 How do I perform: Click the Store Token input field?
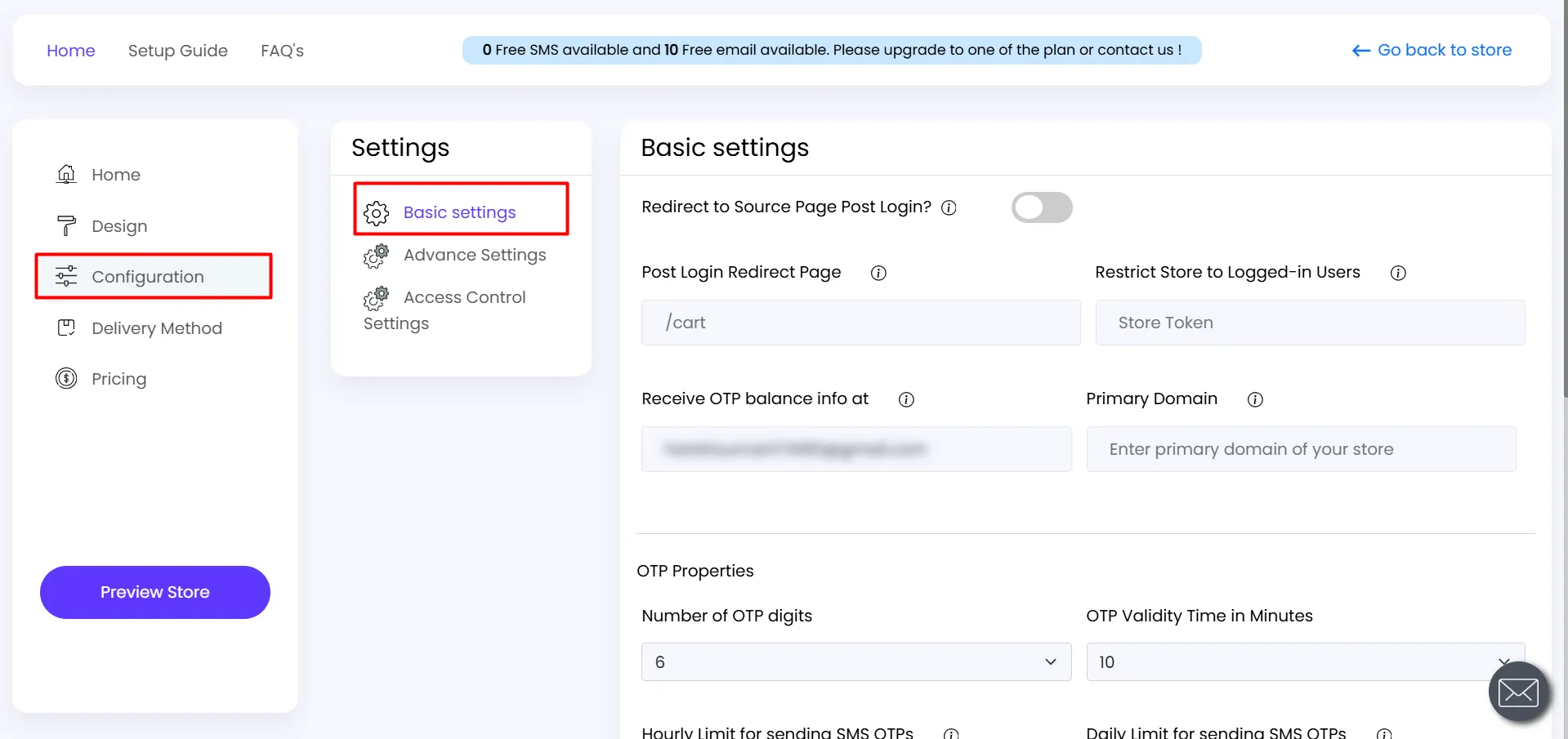point(1311,323)
